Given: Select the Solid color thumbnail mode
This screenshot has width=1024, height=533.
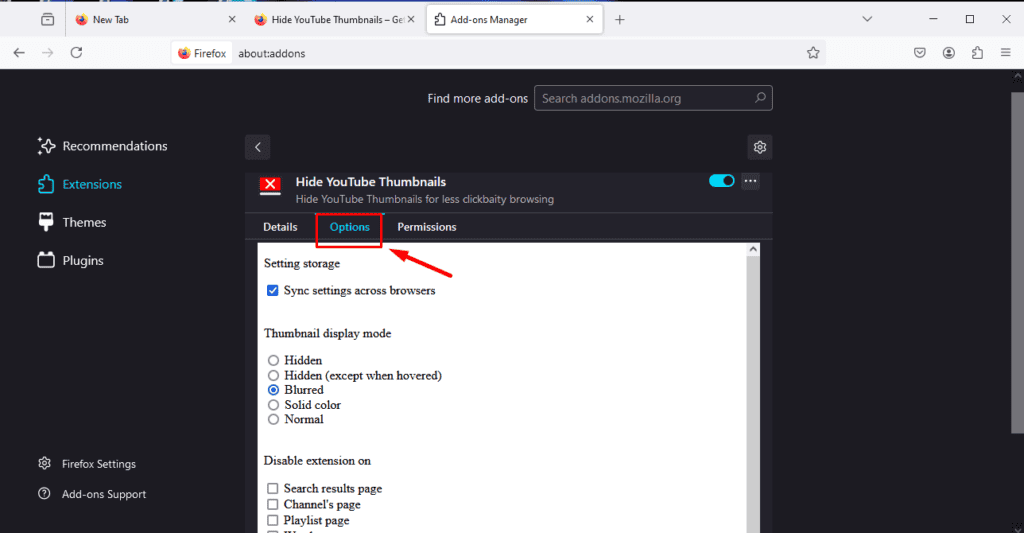Looking at the screenshot, I should pyautogui.click(x=273, y=405).
